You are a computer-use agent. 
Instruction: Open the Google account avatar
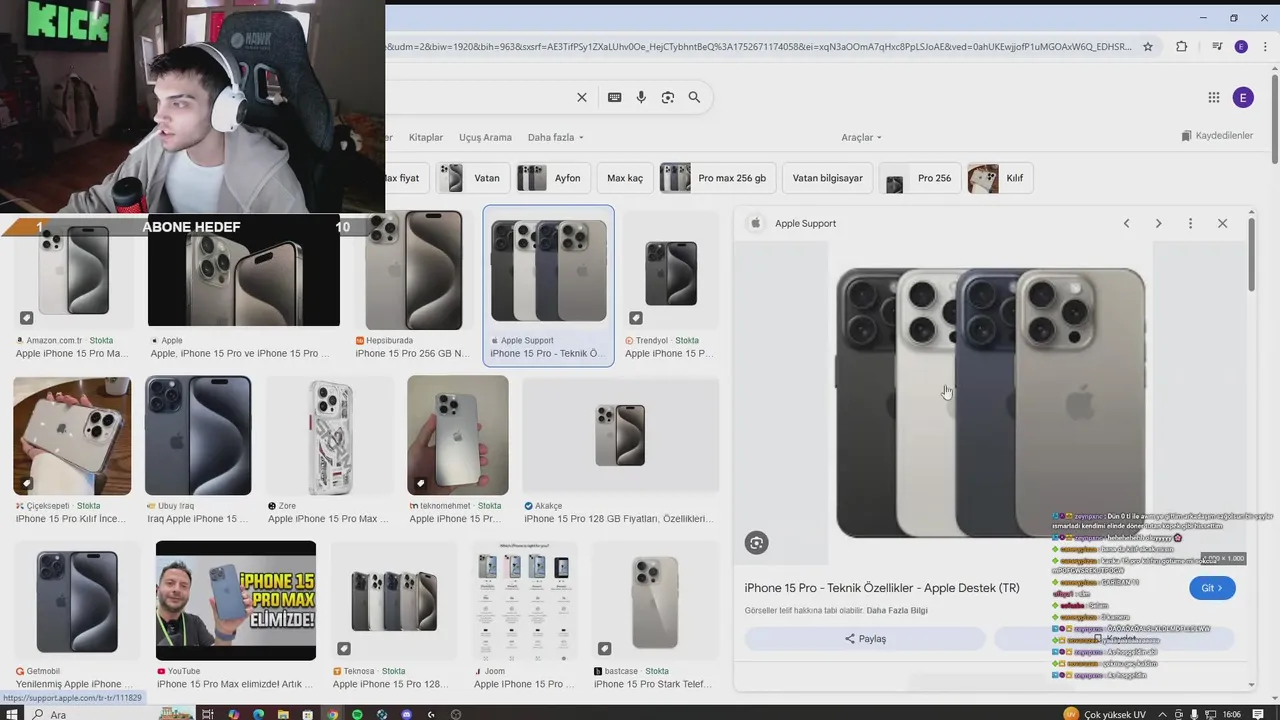coord(1243,97)
